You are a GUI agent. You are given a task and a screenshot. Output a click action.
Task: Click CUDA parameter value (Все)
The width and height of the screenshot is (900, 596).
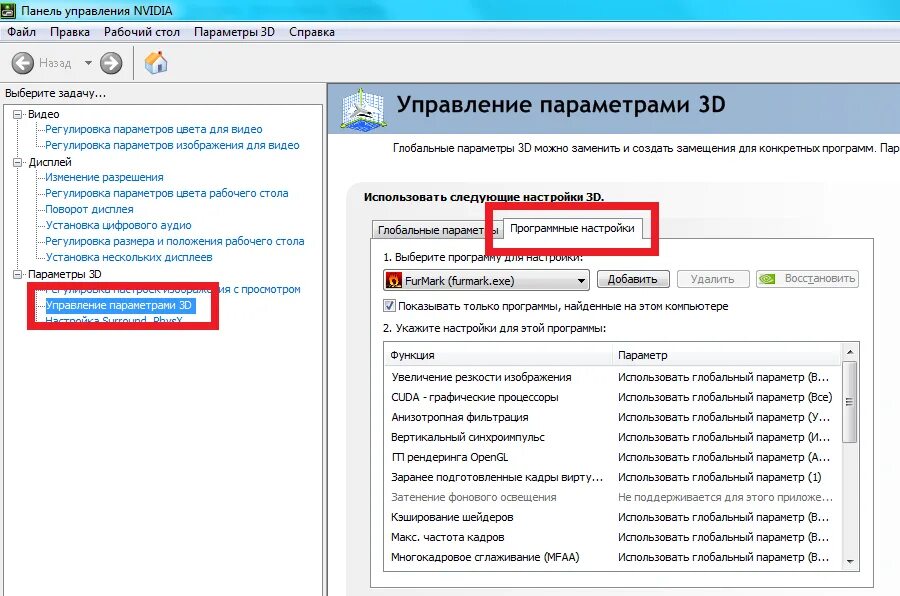coord(725,397)
